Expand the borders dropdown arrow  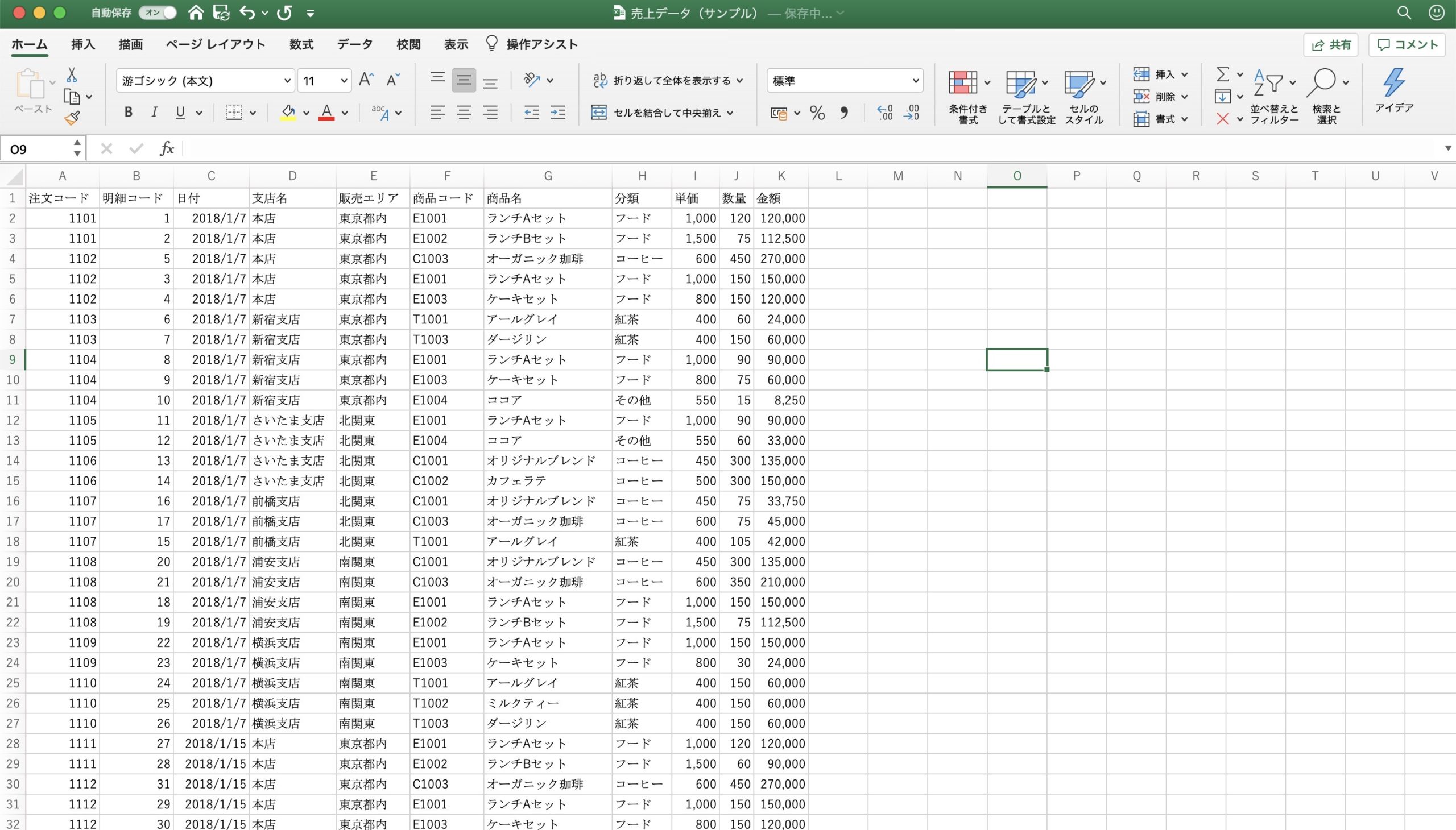coord(253,113)
